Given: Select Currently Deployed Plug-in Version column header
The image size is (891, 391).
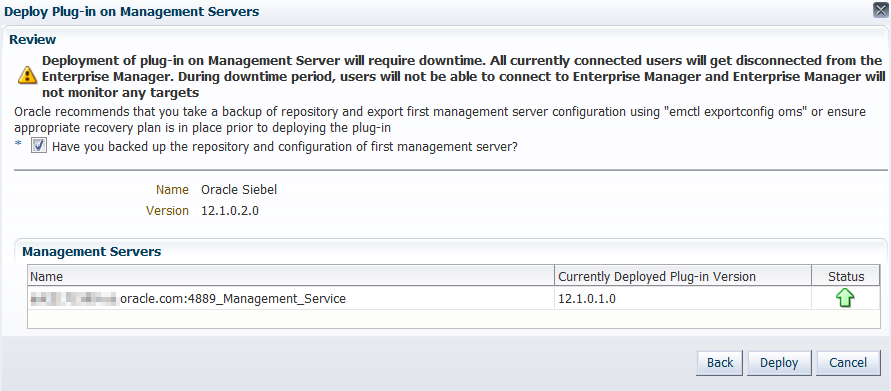Looking at the screenshot, I should 683,277.
